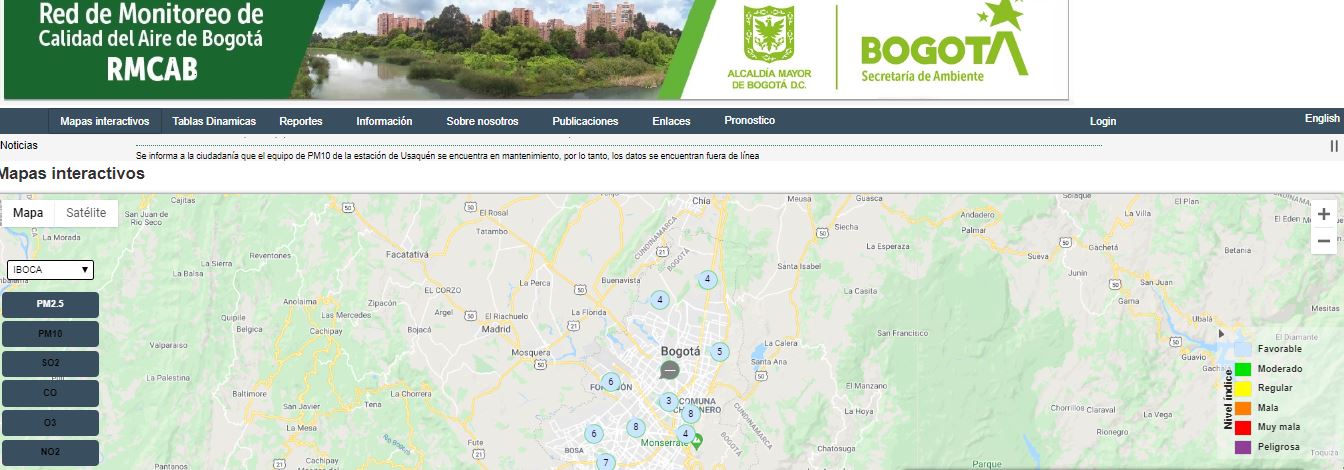The width and height of the screenshot is (1344, 470).
Task: Expand the Reportes menu
Action: pyautogui.click(x=300, y=121)
